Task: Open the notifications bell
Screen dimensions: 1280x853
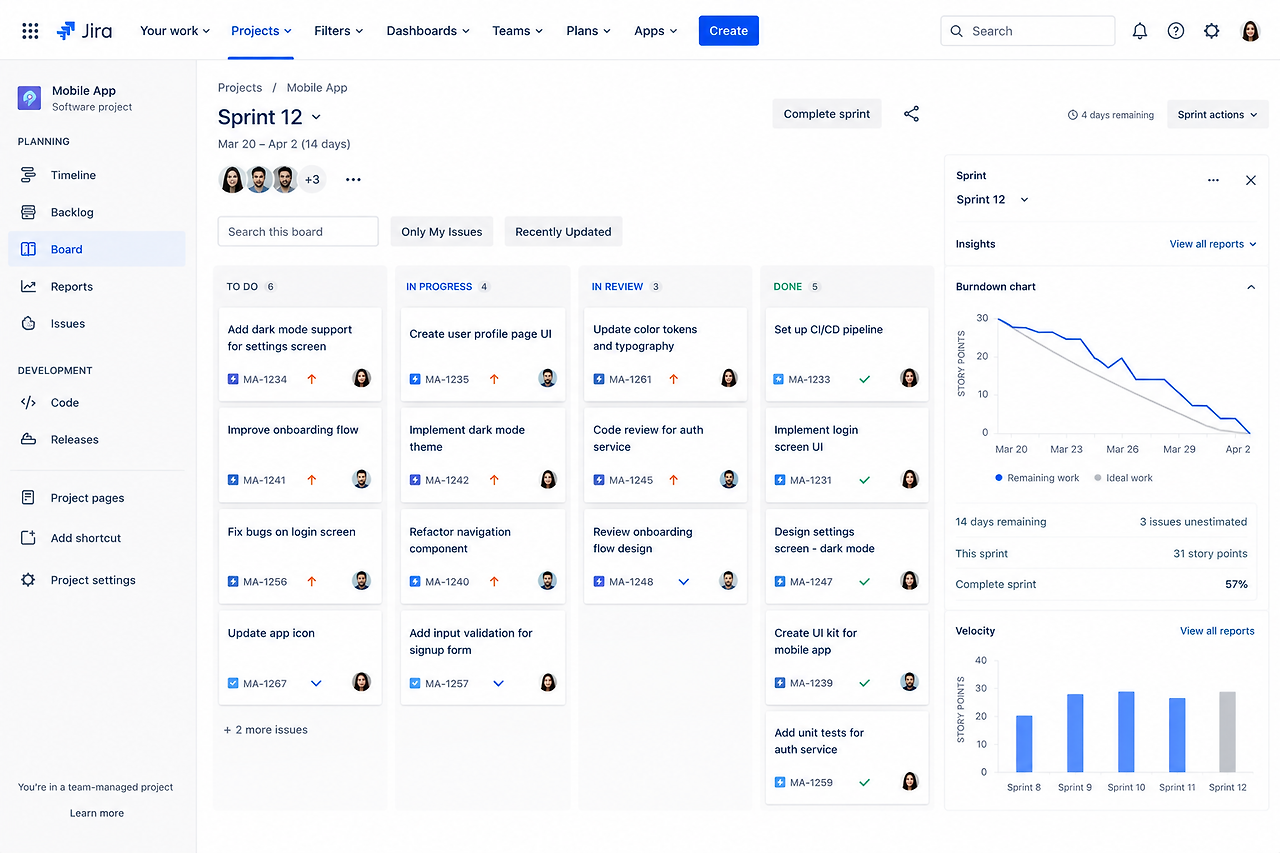Action: [1140, 31]
